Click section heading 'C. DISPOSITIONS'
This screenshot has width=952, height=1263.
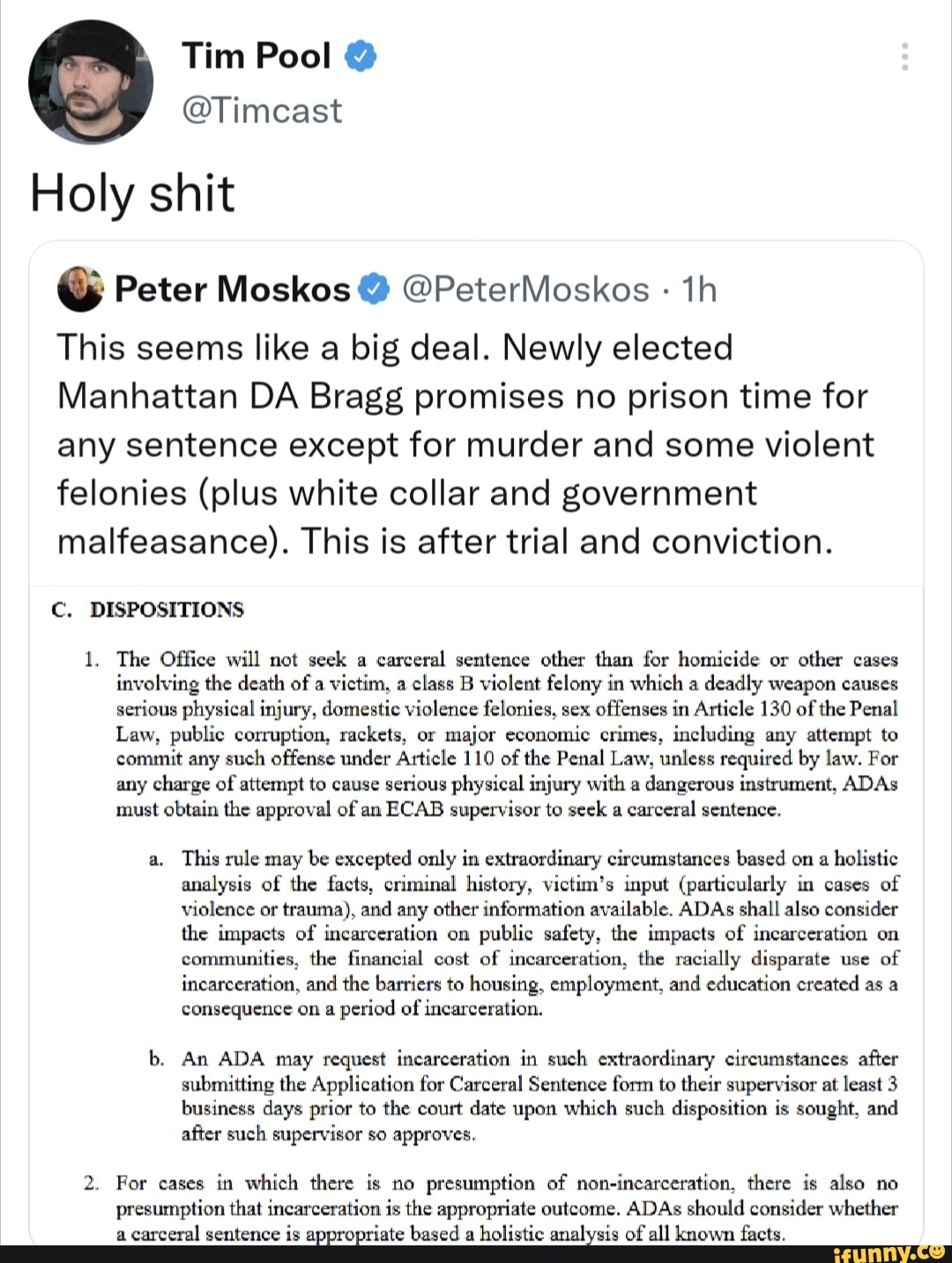click(x=147, y=609)
